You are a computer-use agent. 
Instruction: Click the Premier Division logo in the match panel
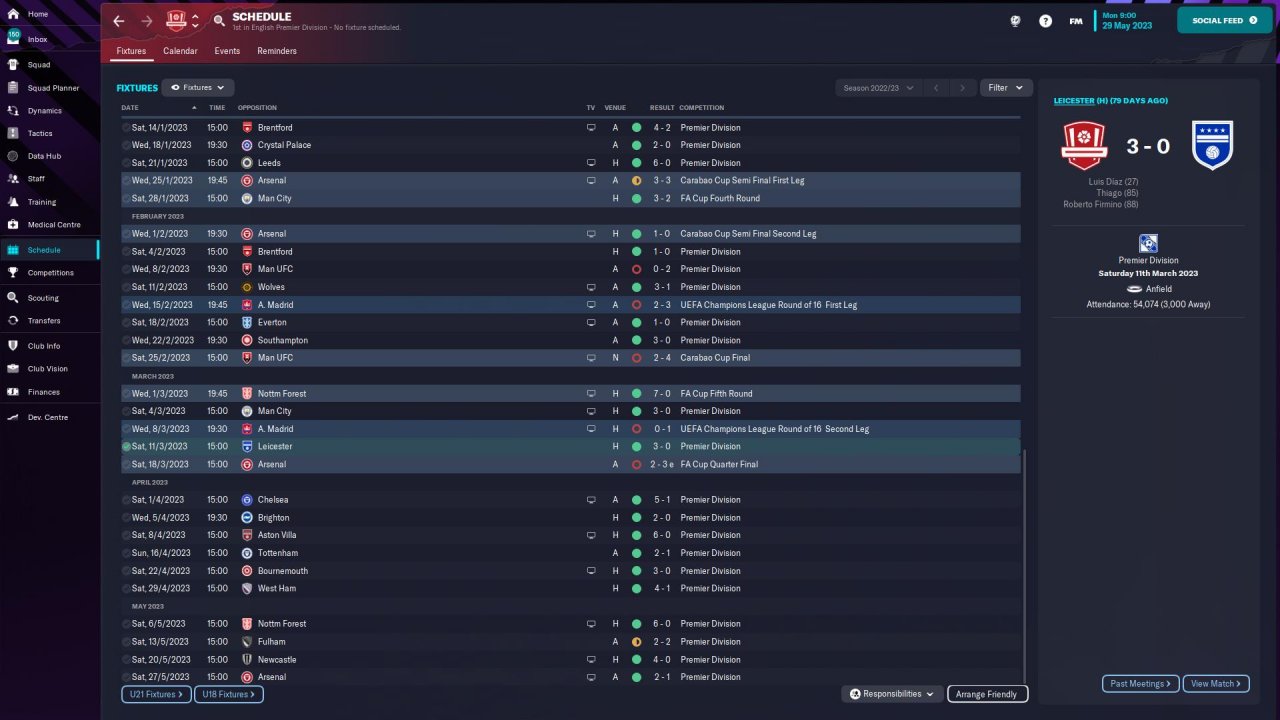pyautogui.click(x=1148, y=244)
